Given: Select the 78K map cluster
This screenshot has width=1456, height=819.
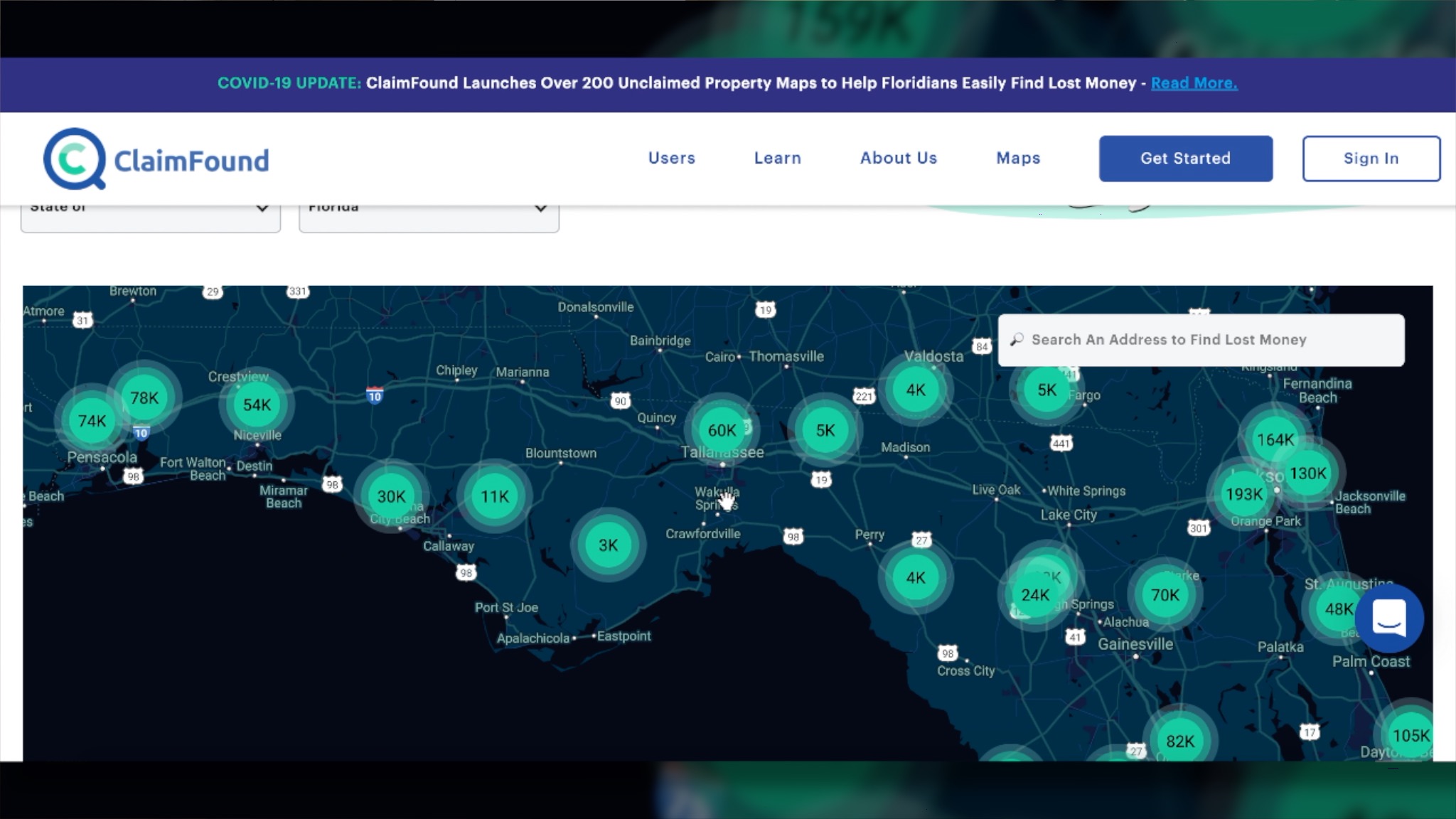Looking at the screenshot, I should [144, 398].
